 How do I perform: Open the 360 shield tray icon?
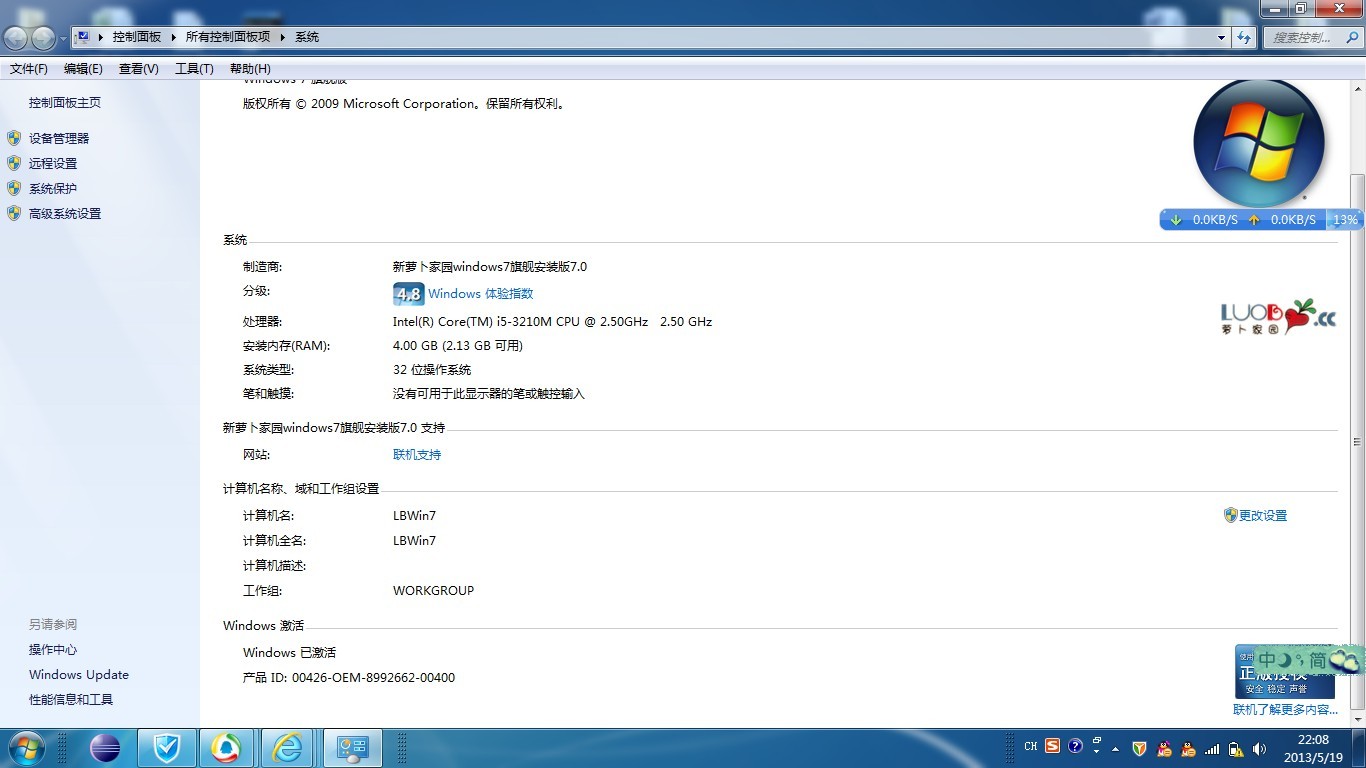[1139, 748]
